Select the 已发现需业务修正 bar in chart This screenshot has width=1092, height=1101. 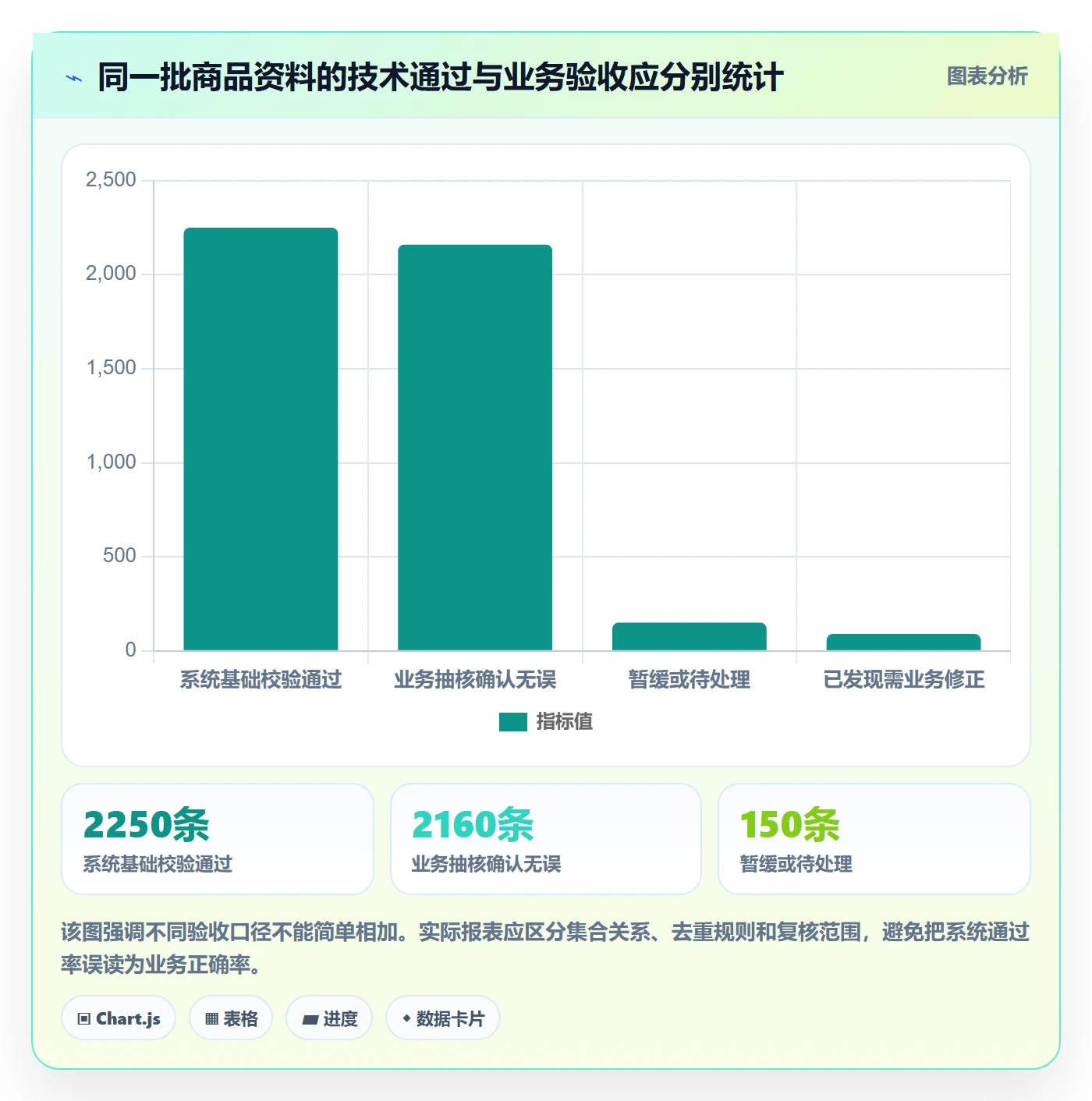903,642
